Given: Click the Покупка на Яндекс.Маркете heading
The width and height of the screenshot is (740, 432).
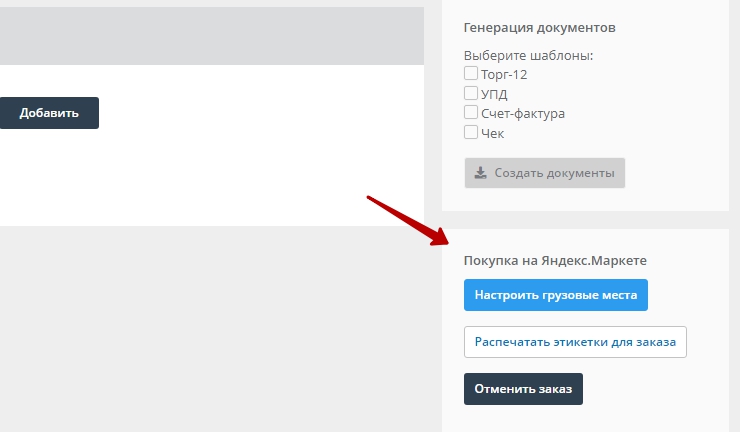Looking at the screenshot, I should pos(555,261).
